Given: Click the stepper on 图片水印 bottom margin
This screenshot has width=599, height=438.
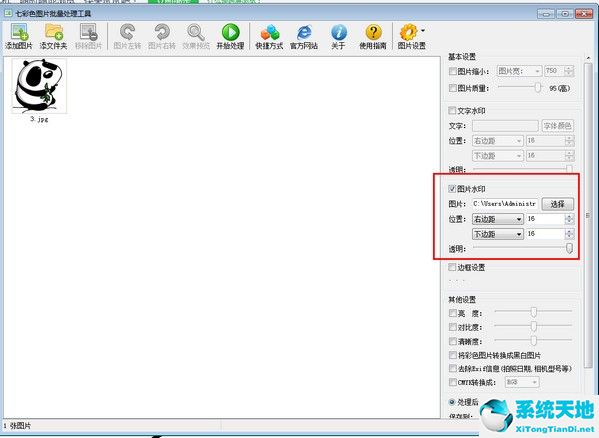Looking at the screenshot, I should (569, 234).
